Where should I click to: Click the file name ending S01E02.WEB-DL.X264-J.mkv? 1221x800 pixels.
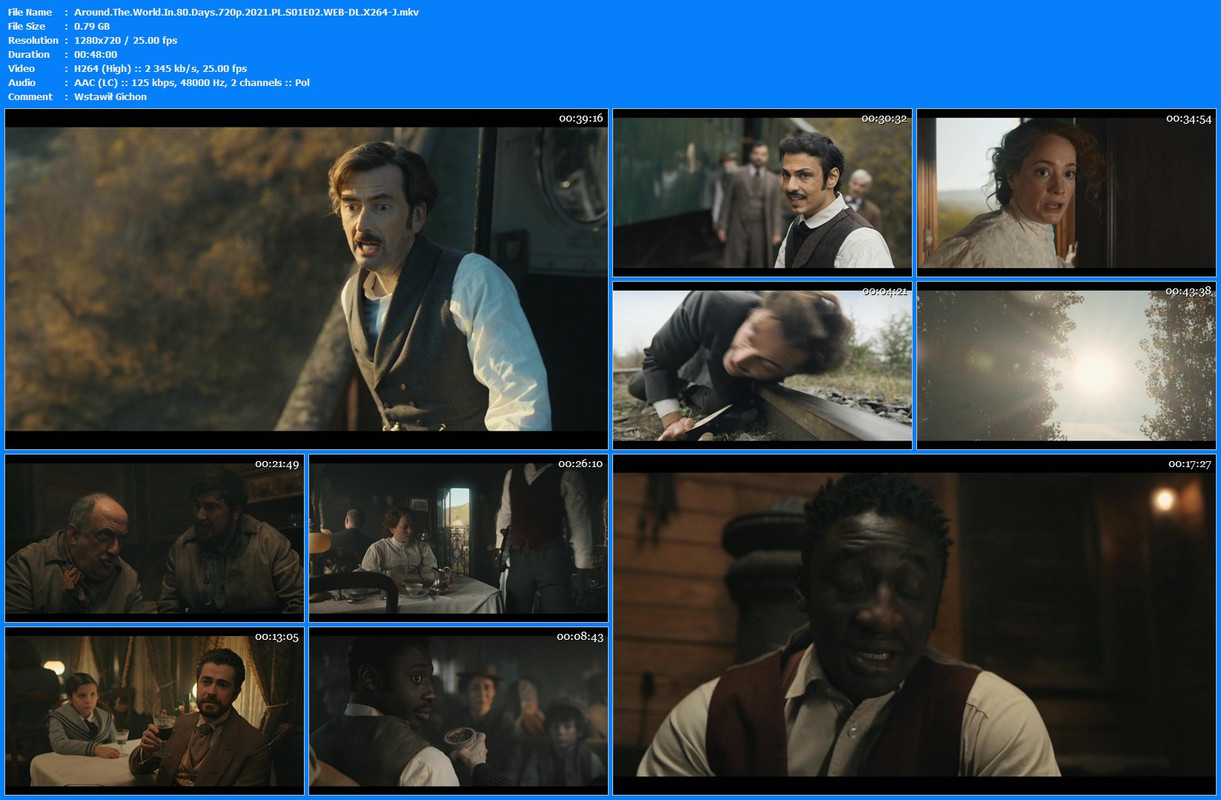[x=247, y=12]
